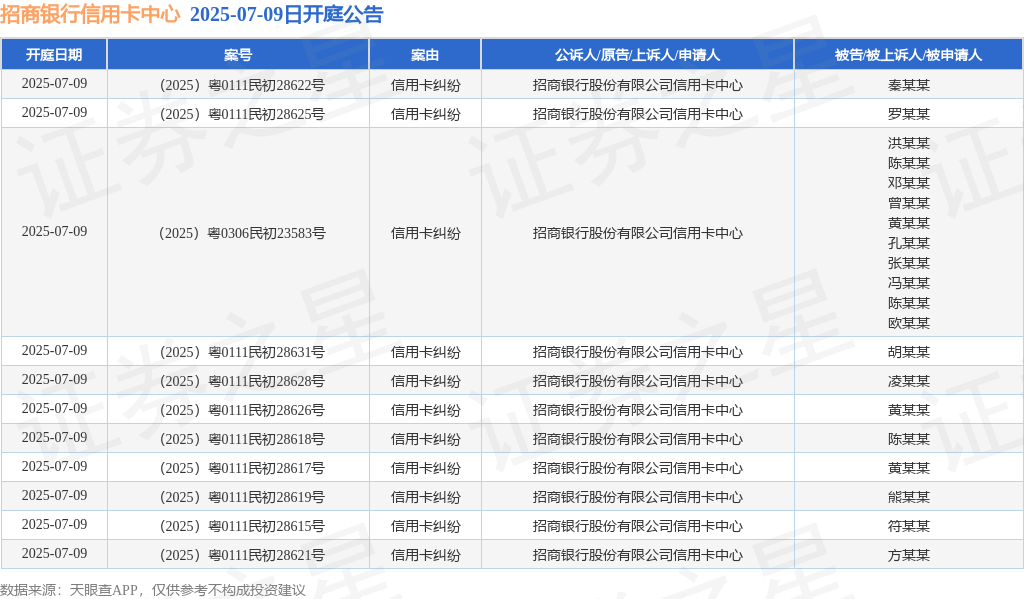Click defendant 方某某
Screen dimensions: 1024x599
pos(908,555)
